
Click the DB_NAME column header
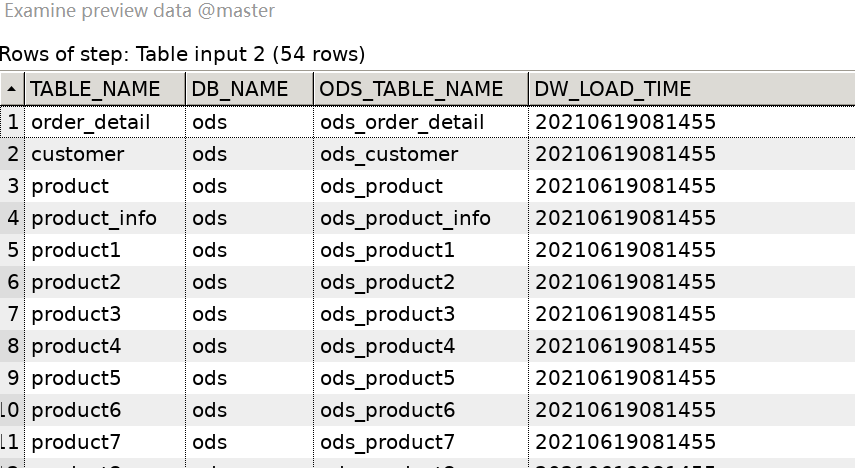240,89
